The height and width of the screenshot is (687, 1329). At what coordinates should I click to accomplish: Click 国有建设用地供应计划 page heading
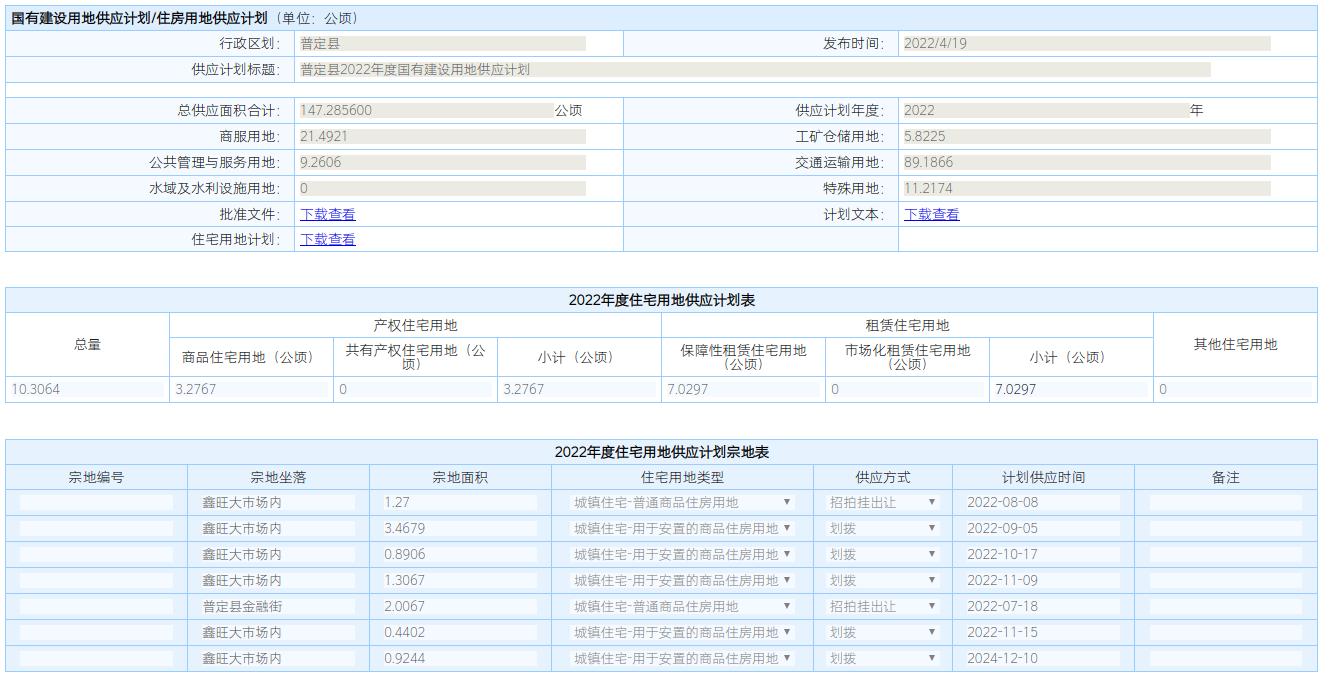[x=139, y=18]
